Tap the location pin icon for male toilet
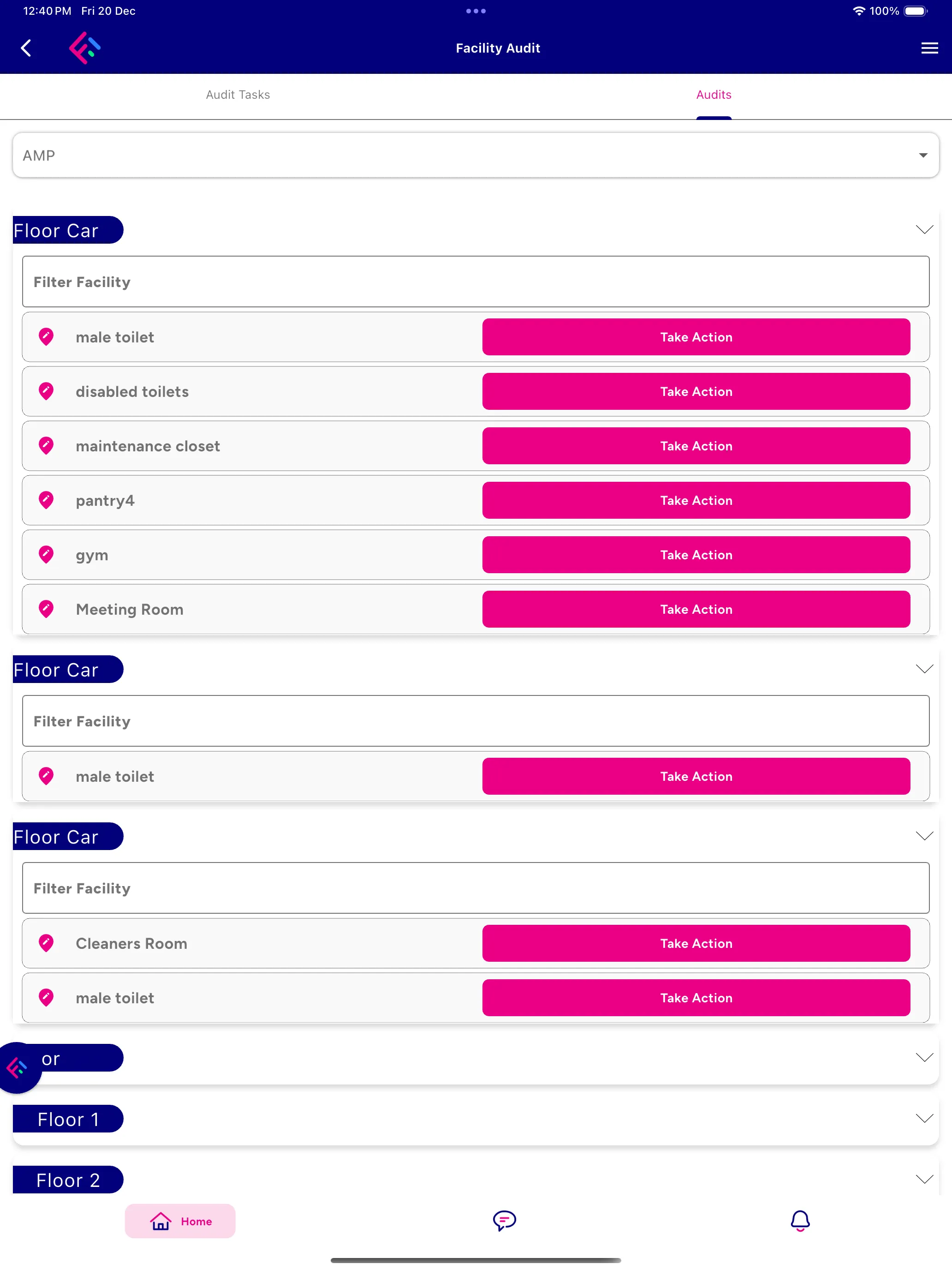The width and height of the screenshot is (952, 1270). click(x=47, y=336)
